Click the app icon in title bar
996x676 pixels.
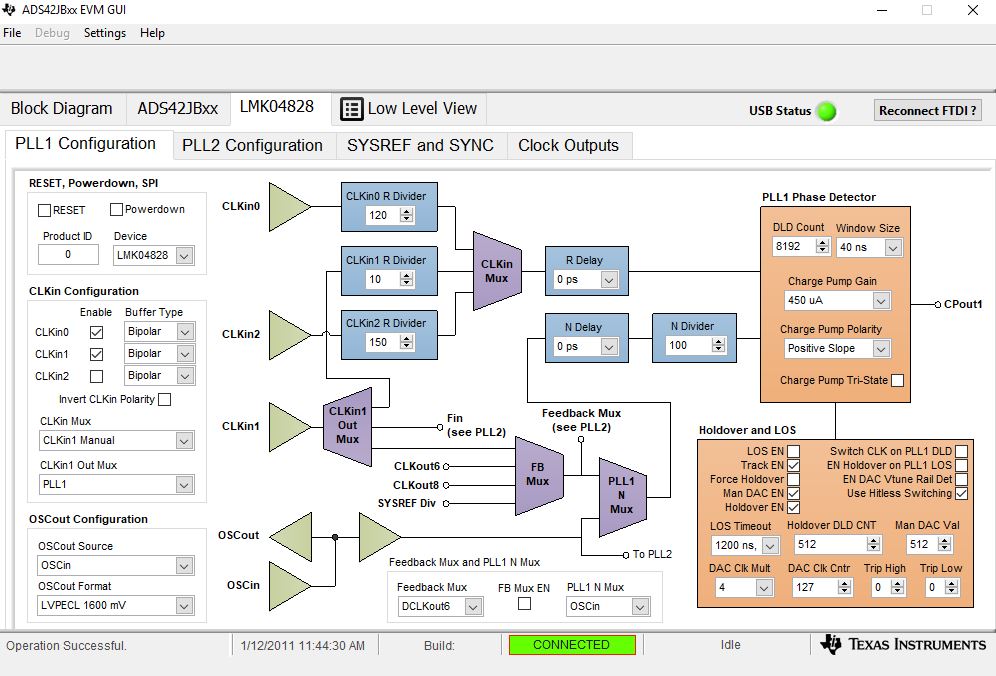tap(8, 10)
